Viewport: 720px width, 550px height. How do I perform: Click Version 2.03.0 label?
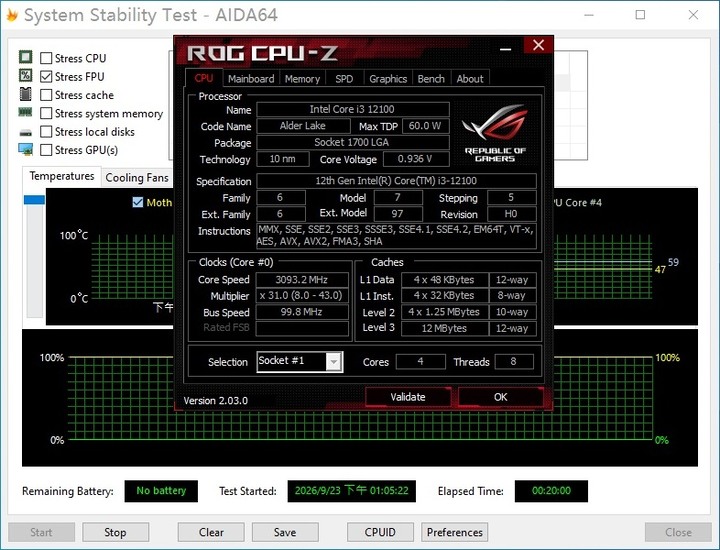tap(215, 401)
